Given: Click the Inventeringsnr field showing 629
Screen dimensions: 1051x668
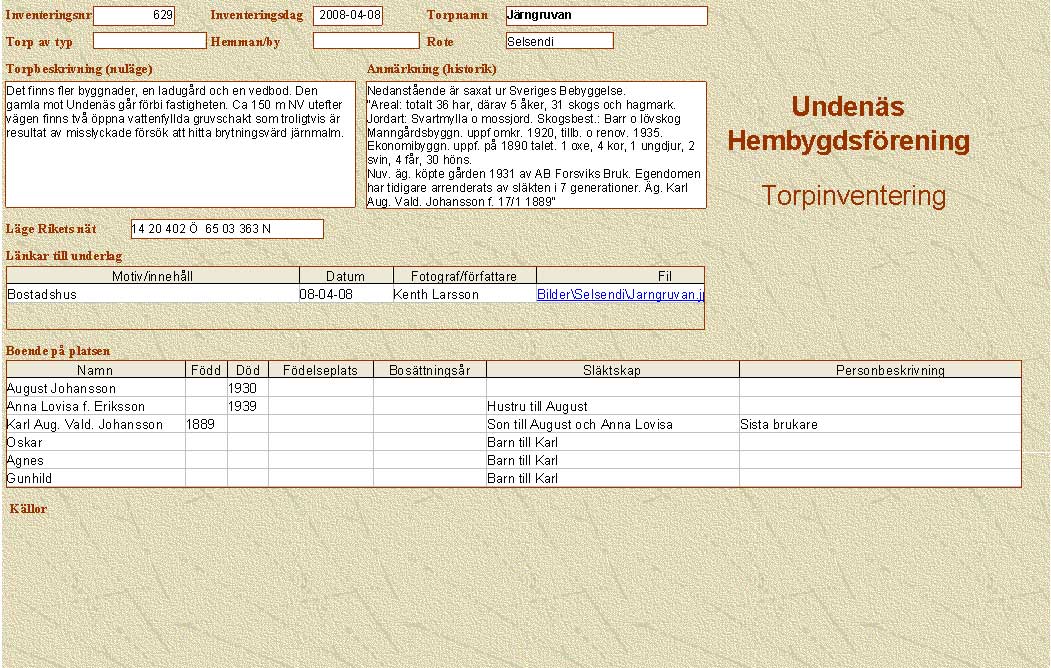Looking at the screenshot, I should point(133,16).
